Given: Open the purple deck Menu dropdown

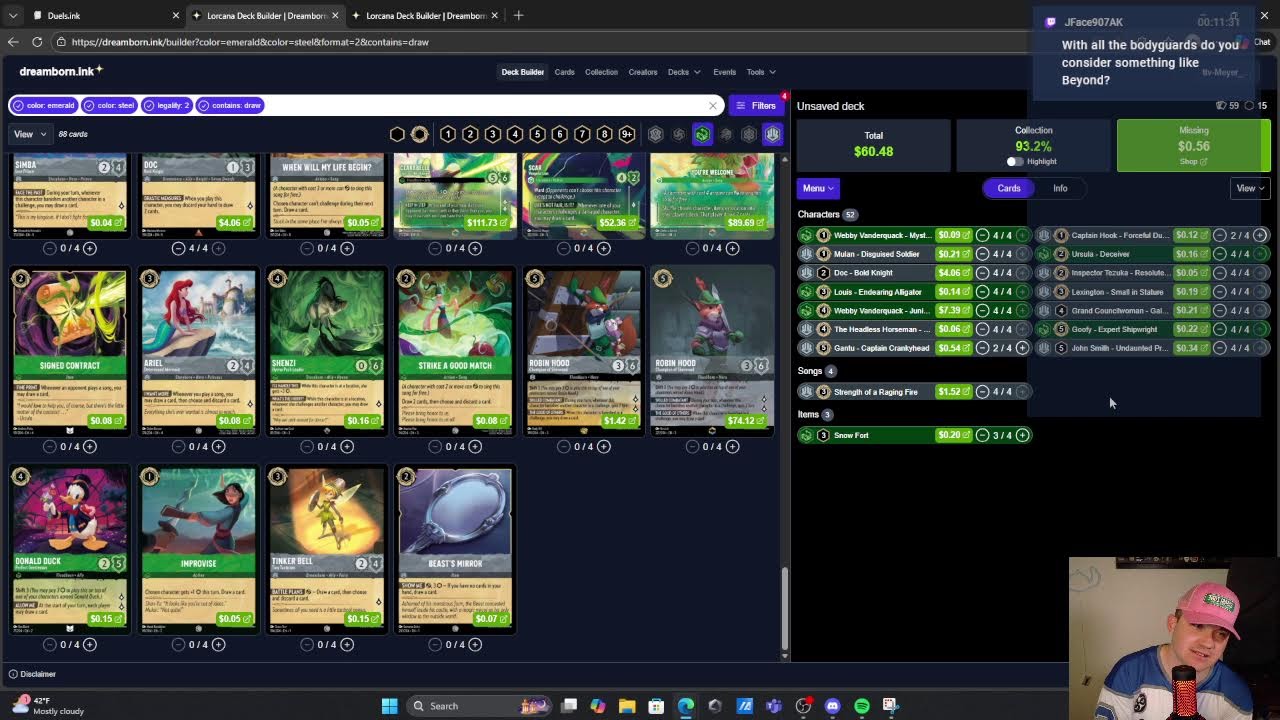Looking at the screenshot, I should click(x=818, y=188).
